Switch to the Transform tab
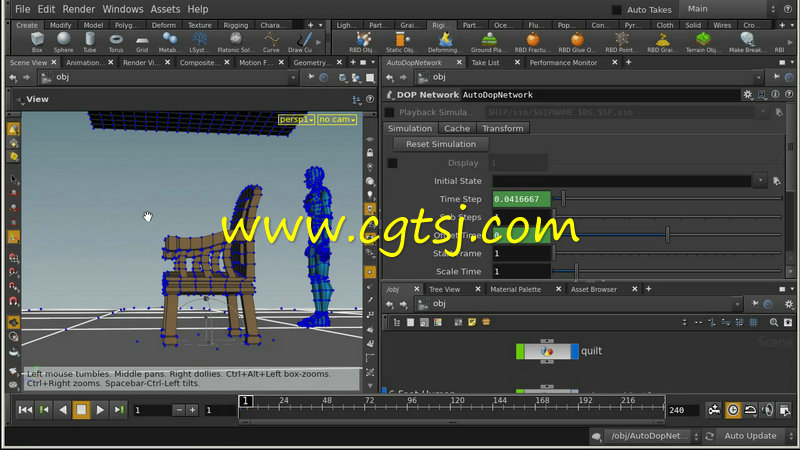800x450 pixels. pyautogui.click(x=503, y=129)
